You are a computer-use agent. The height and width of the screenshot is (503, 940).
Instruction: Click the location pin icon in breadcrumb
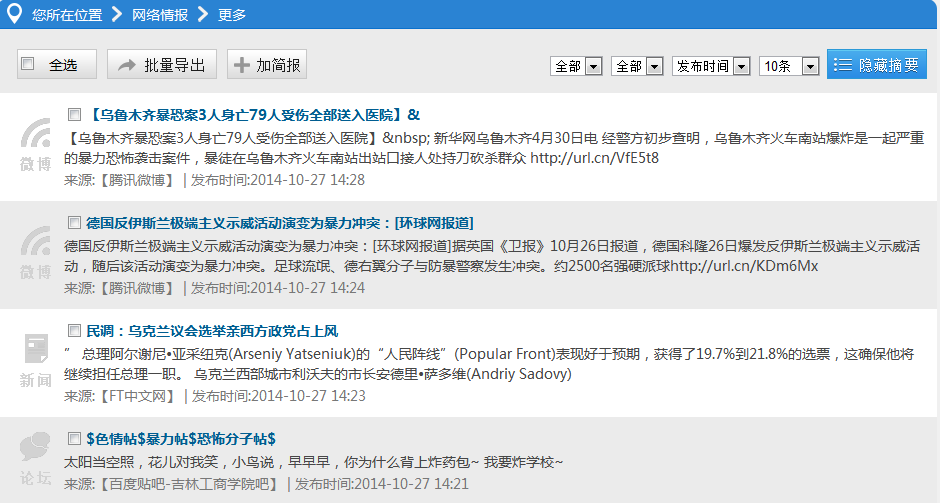[14, 13]
